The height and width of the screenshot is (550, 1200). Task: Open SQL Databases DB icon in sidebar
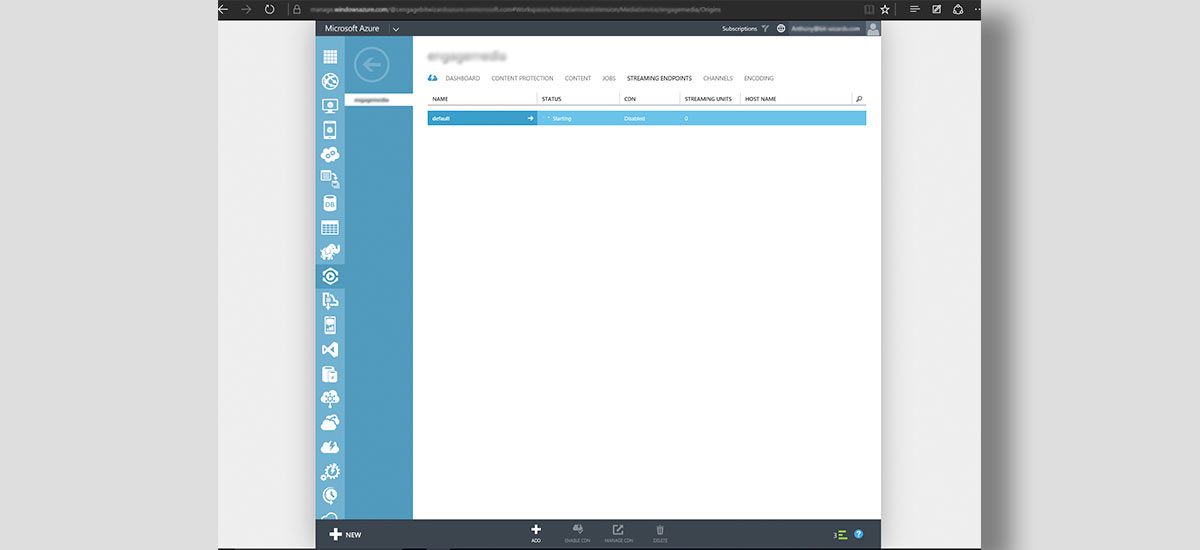click(330, 203)
